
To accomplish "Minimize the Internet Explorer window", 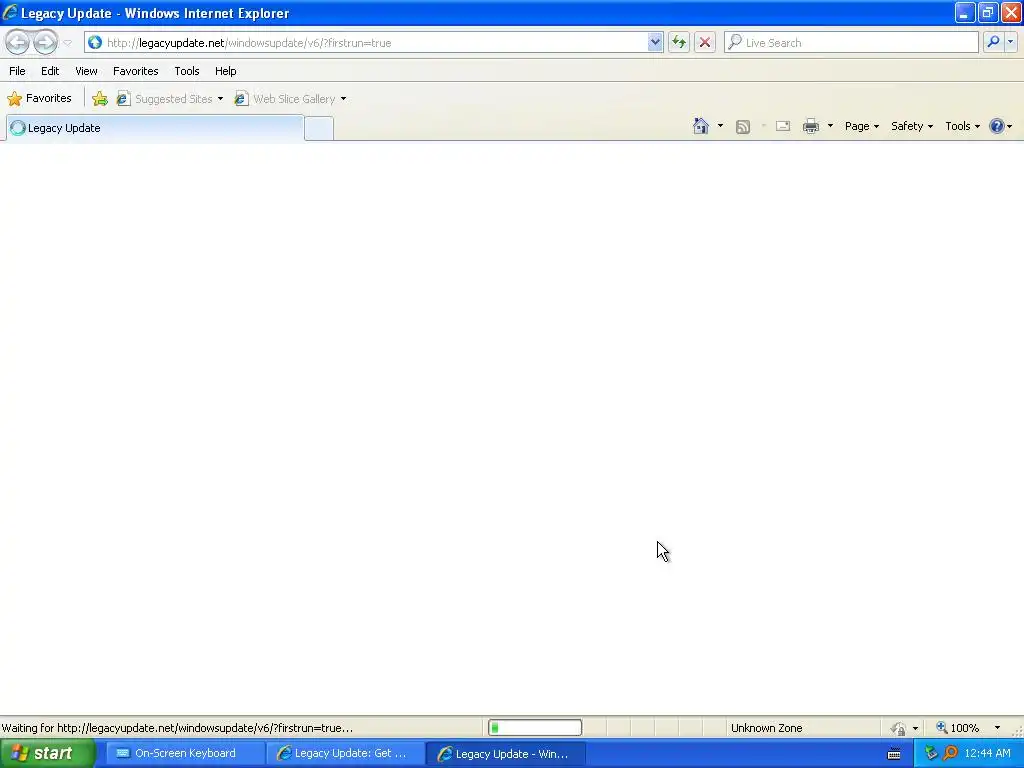I will (964, 13).
